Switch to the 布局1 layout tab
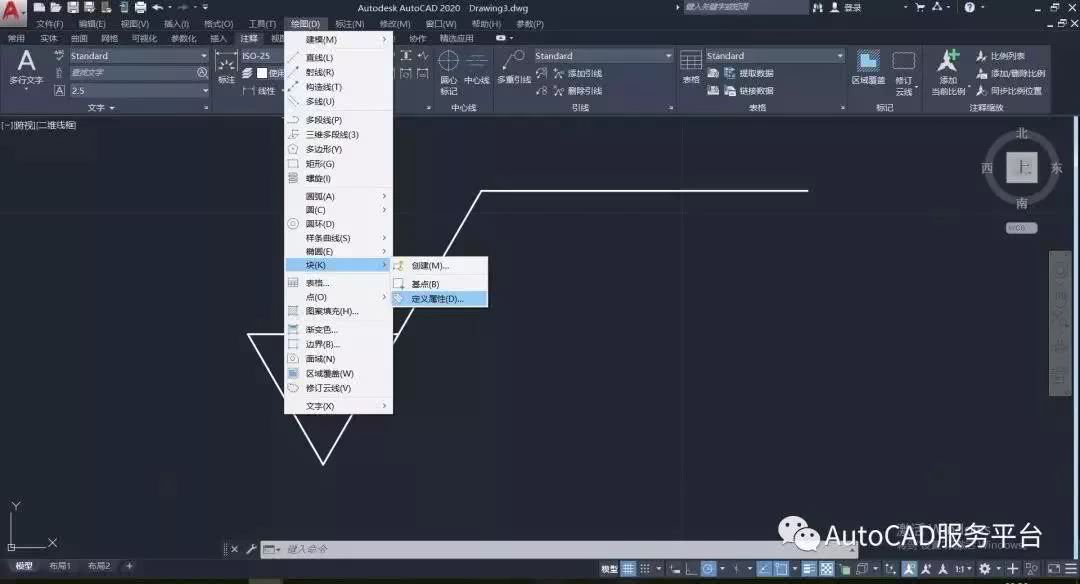Viewport: 1080px width, 584px height. pyautogui.click(x=58, y=565)
